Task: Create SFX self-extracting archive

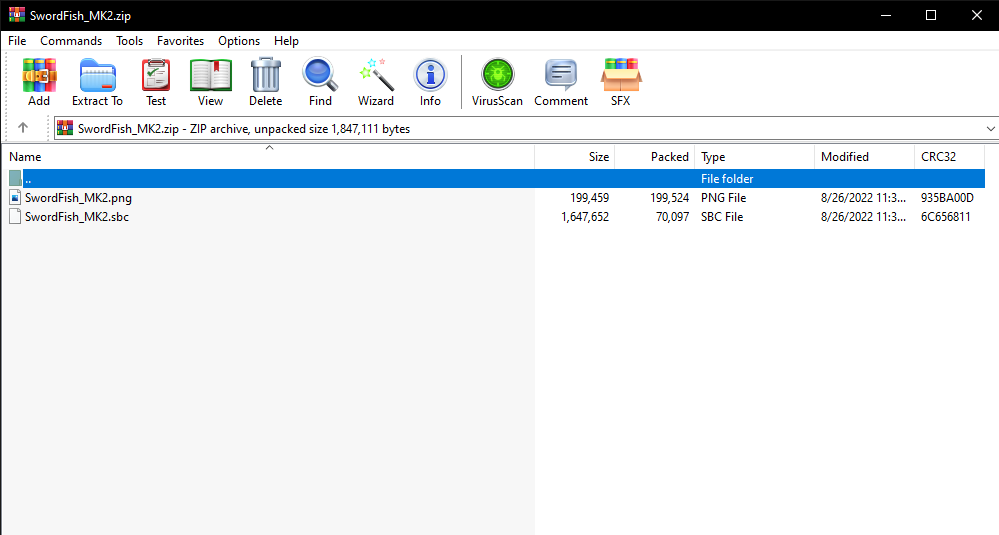Action: point(620,82)
